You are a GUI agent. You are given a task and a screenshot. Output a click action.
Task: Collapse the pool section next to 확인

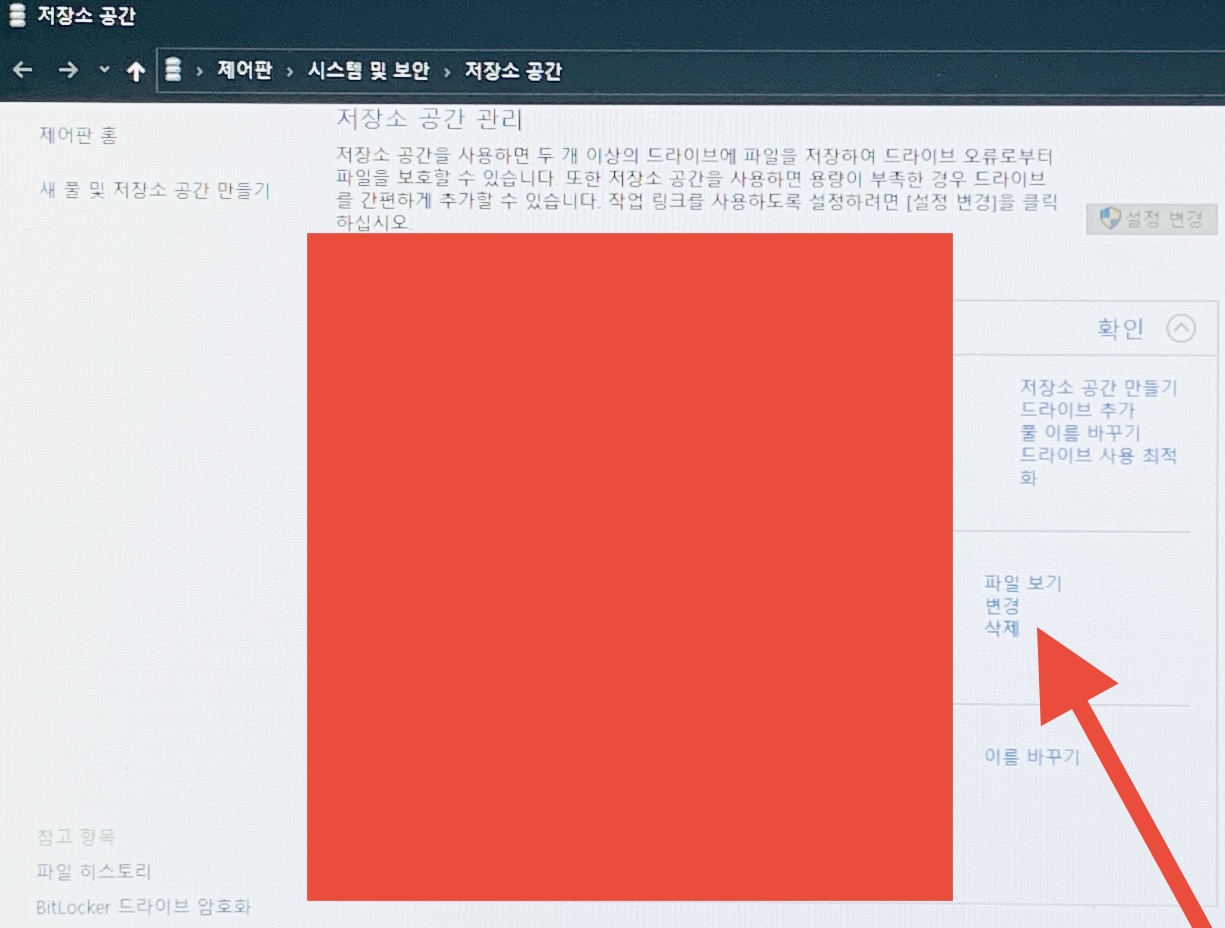point(1181,329)
